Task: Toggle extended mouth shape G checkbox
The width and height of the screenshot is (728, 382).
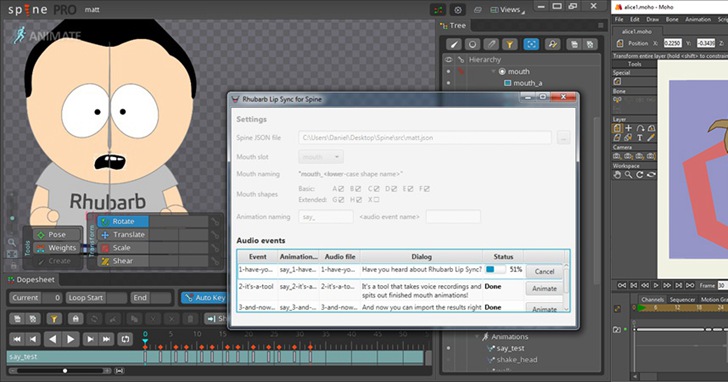Action: click(x=341, y=200)
